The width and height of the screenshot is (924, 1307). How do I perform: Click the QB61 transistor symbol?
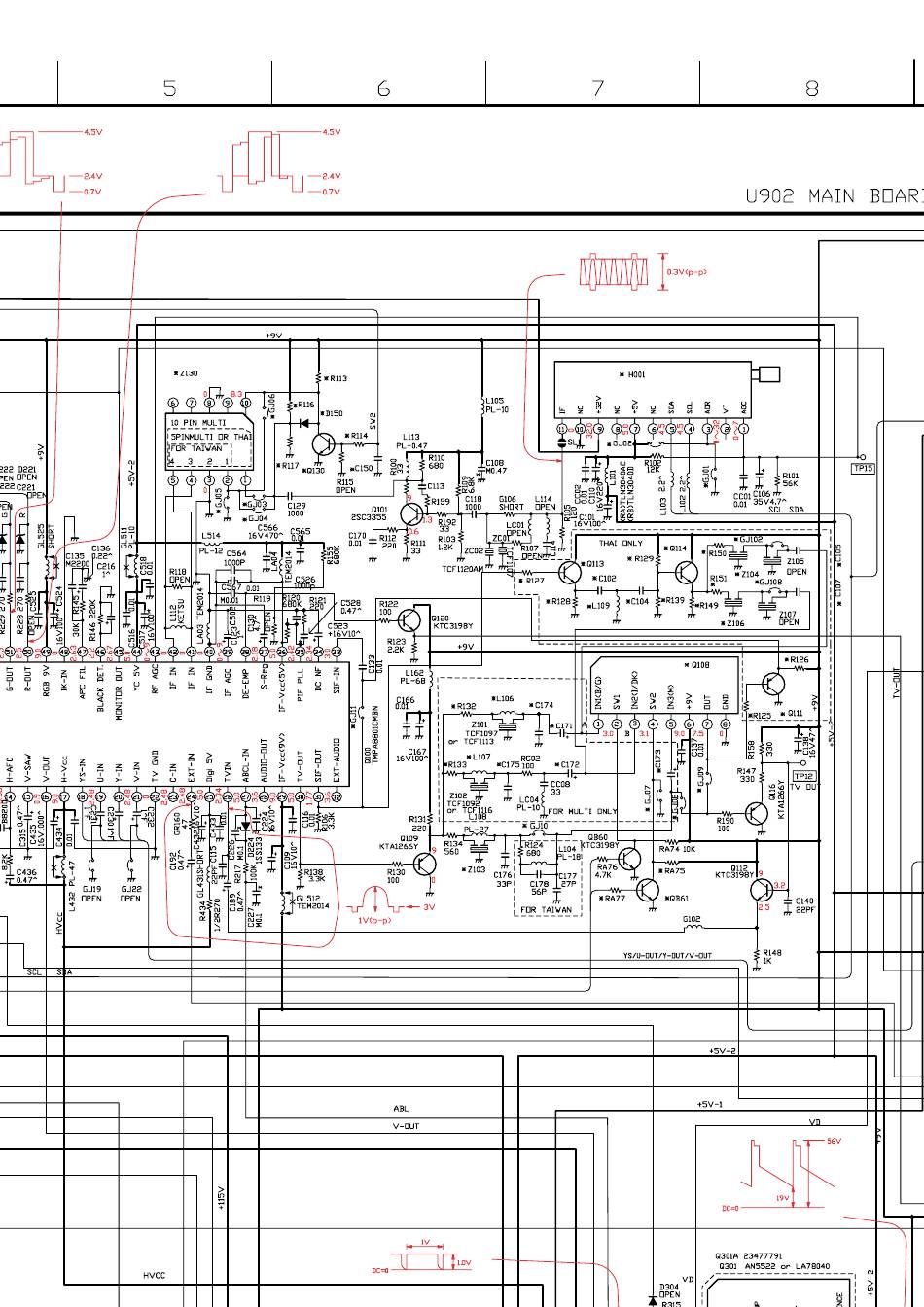[x=648, y=889]
